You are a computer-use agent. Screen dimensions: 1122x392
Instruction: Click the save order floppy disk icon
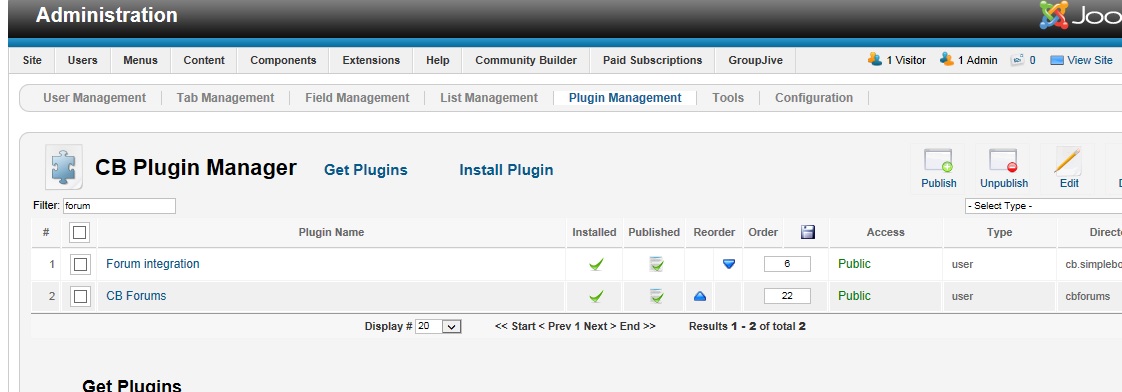[x=808, y=232]
